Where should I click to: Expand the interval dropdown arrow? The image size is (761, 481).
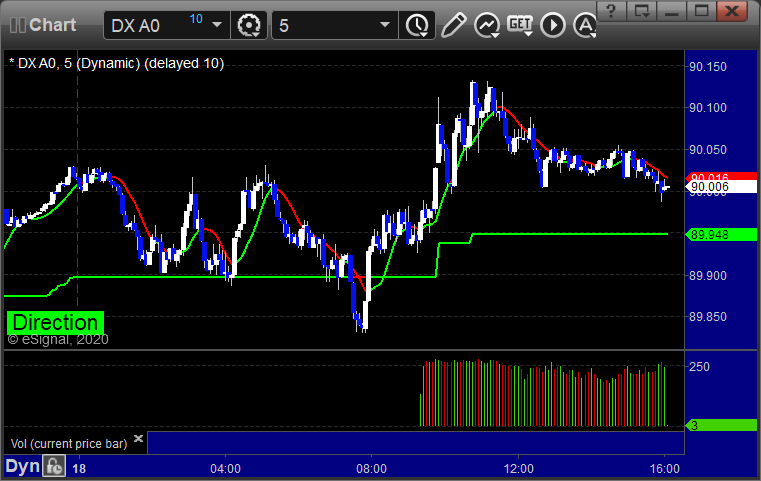click(385, 25)
